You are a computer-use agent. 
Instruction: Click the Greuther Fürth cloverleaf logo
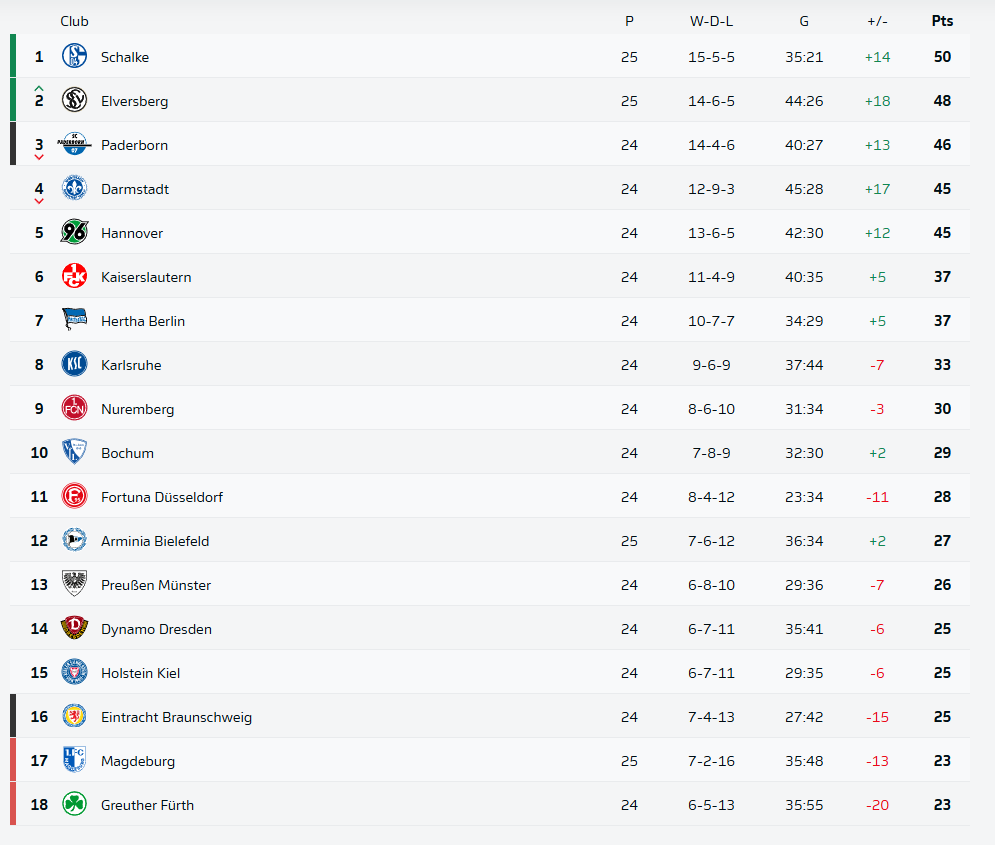(x=74, y=805)
